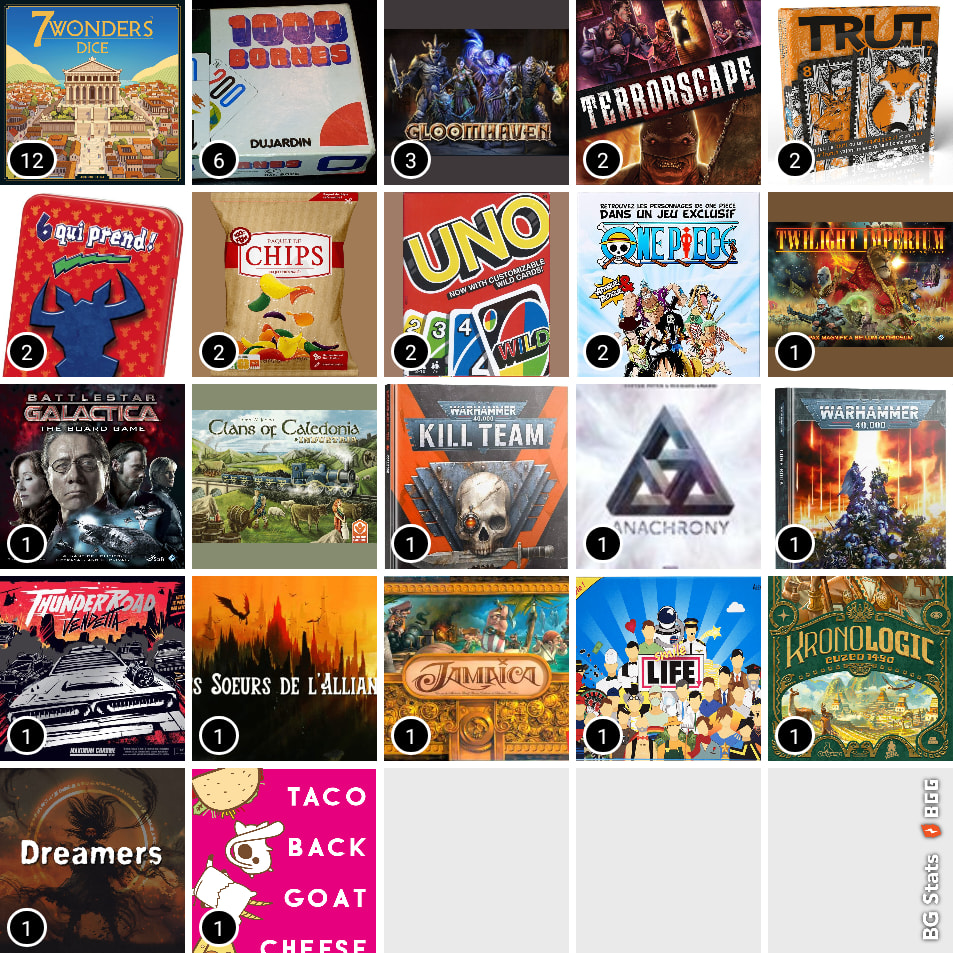The image size is (953, 953).
Task: Select the Kronologic Cuzco 1450 cover
Action: click(x=861, y=669)
